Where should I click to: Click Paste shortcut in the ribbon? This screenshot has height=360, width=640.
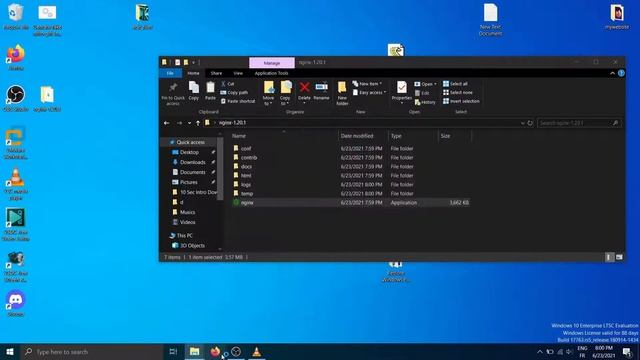point(238,101)
